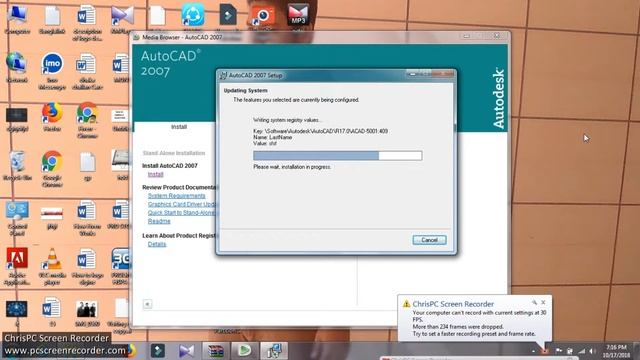The height and width of the screenshot is (360, 640).
Task: Open the SHAREit desktop shortcut
Action: point(193,16)
